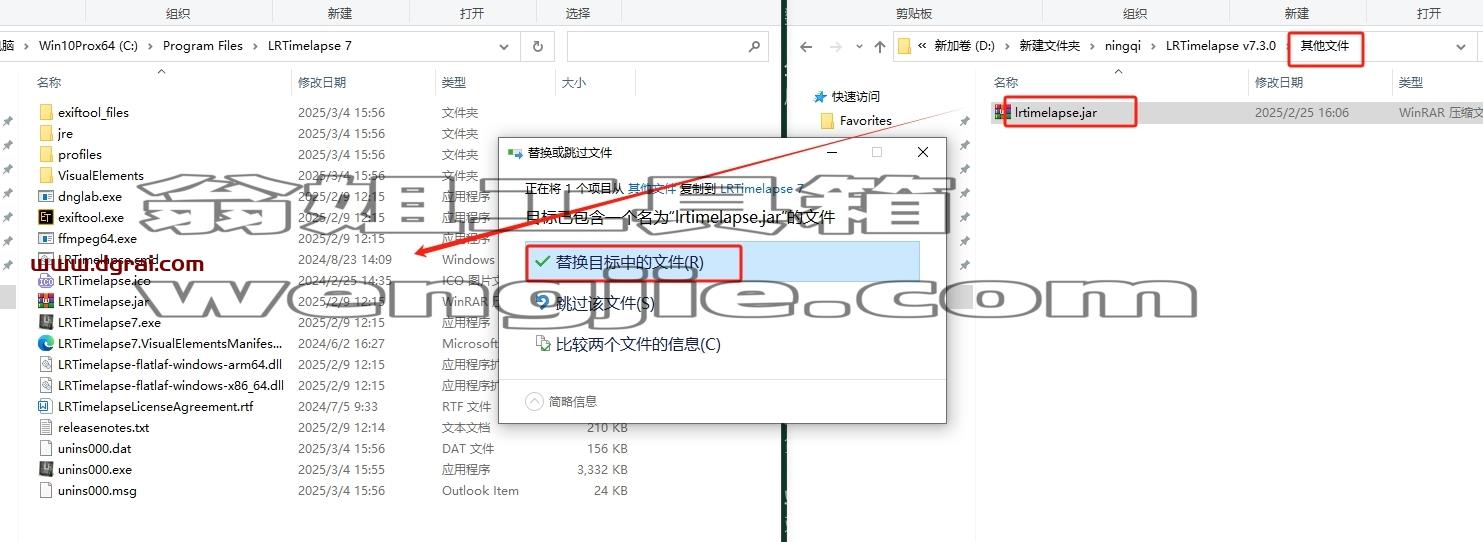This screenshot has height=542, width=1483.
Task: Click the exiftool_files folder icon
Action: pos(45,112)
